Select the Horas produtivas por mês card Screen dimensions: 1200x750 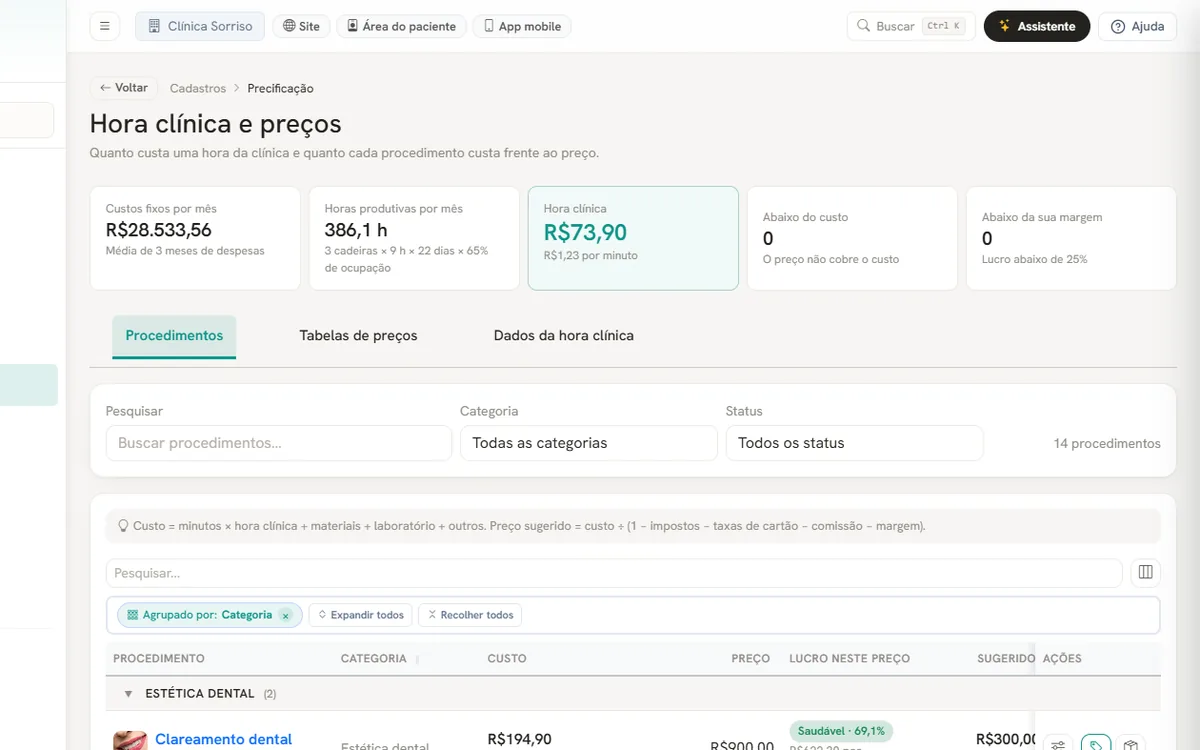click(x=414, y=238)
